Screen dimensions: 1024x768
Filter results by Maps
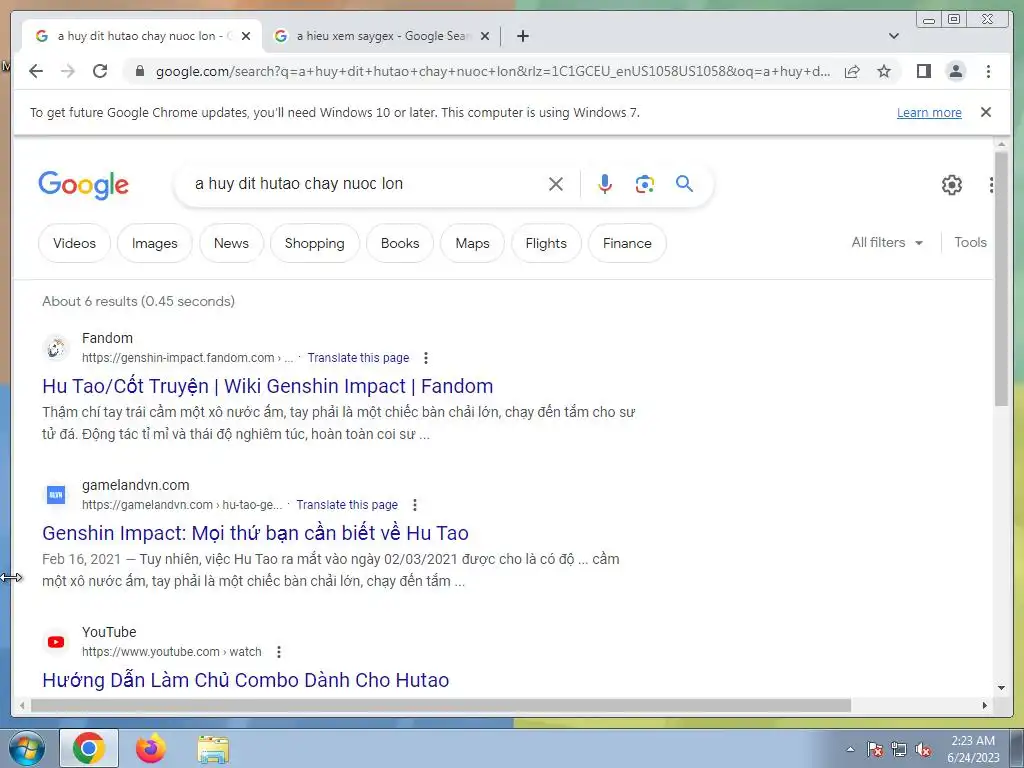coord(472,243)
